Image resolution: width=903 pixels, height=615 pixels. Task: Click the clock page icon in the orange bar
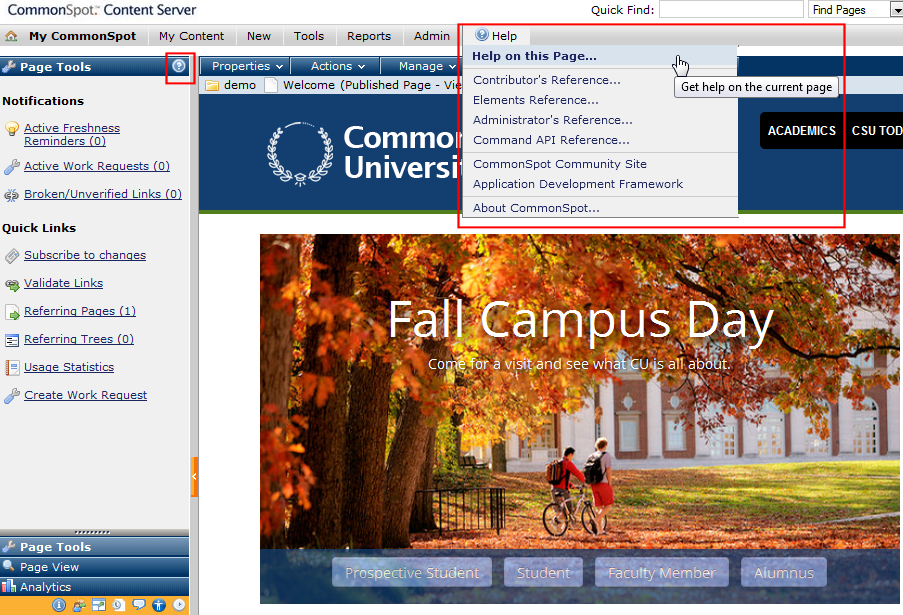pyautogui.click(x=118, y=605)
